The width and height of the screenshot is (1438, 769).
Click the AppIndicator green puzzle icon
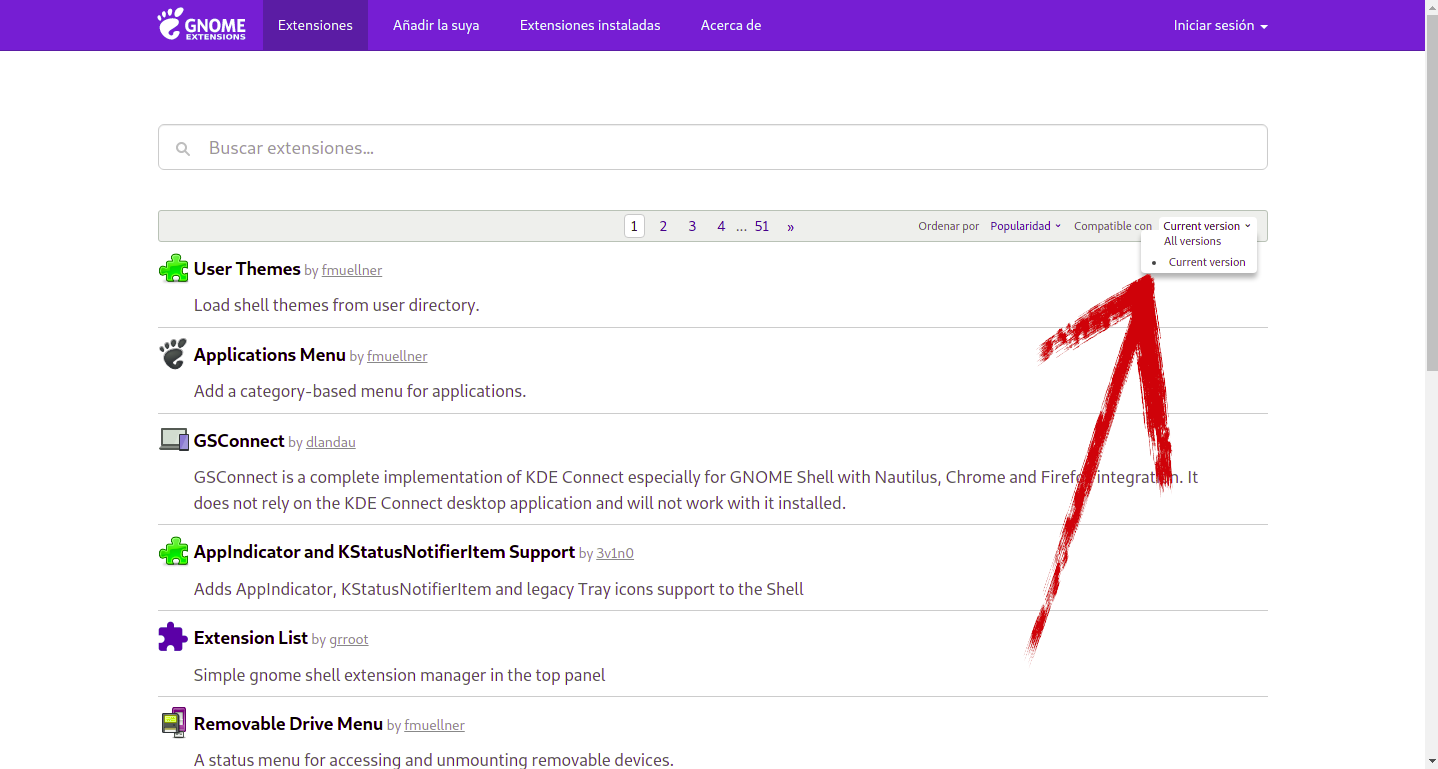click(x=173, y=551)
